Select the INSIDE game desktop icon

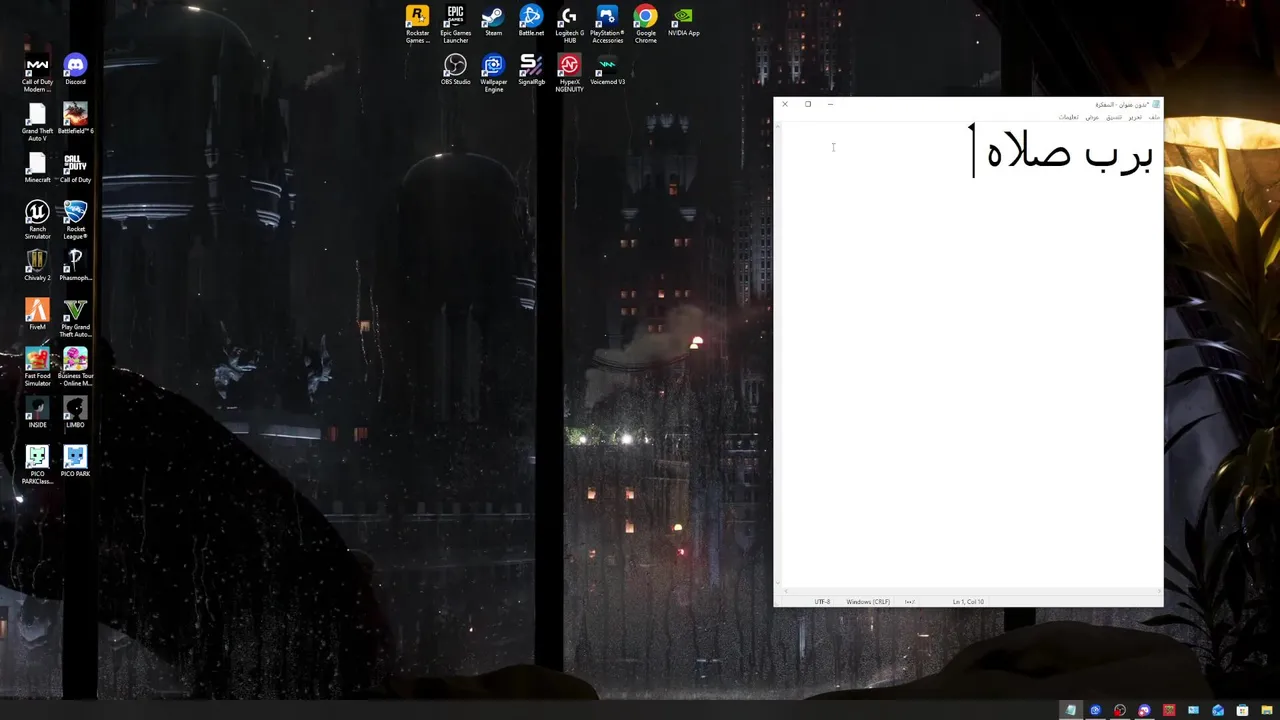coord(37,413)
